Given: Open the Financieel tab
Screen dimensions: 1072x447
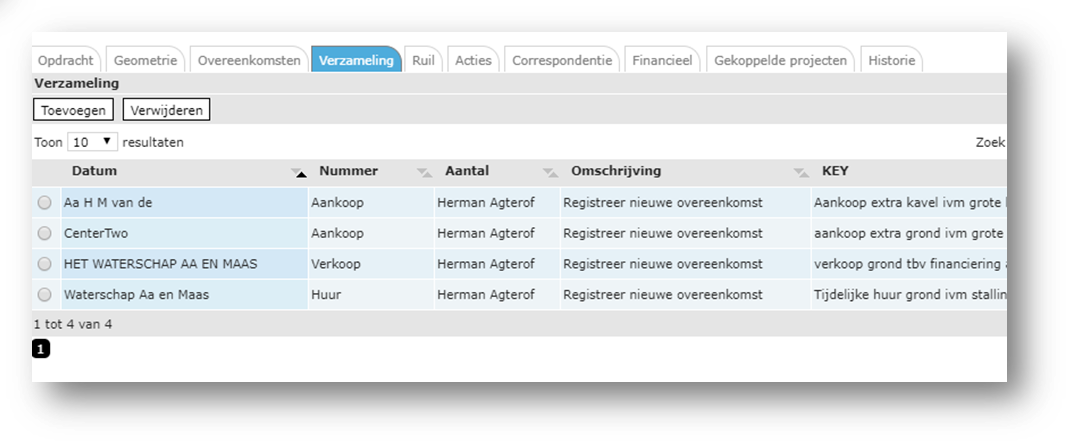Looking at the screenshot, I should [662, 60].
